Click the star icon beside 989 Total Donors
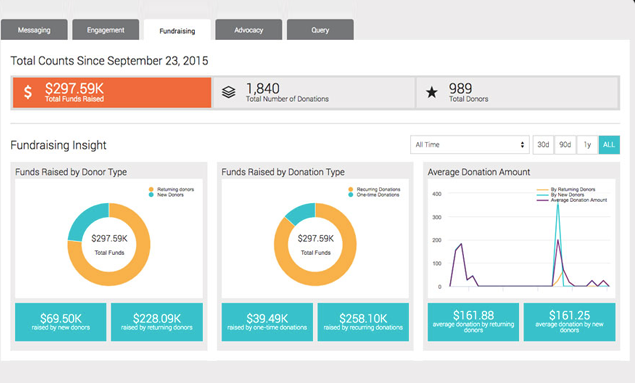 coord(432,92)
